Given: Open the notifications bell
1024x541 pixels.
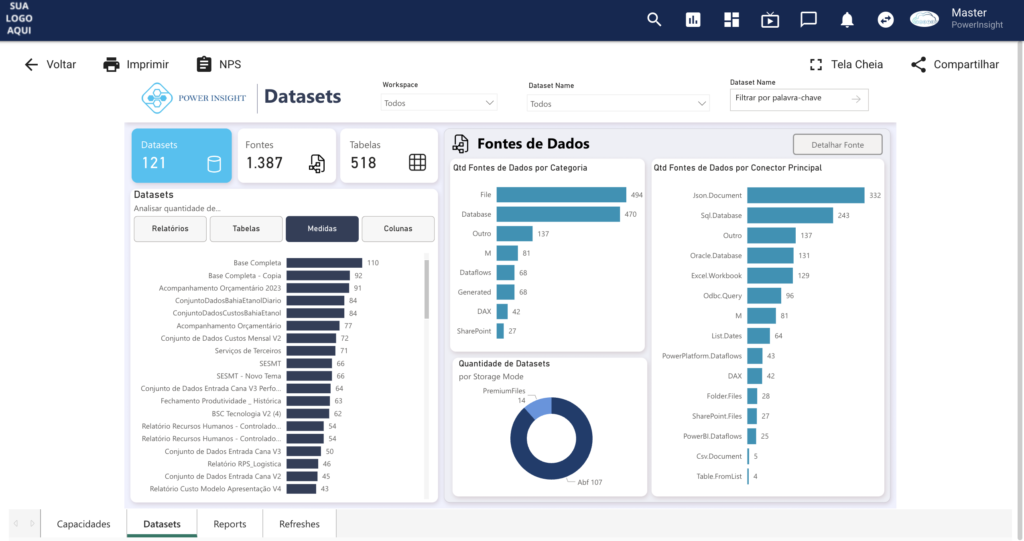Looking at the screenshot, I should point(847,20).
